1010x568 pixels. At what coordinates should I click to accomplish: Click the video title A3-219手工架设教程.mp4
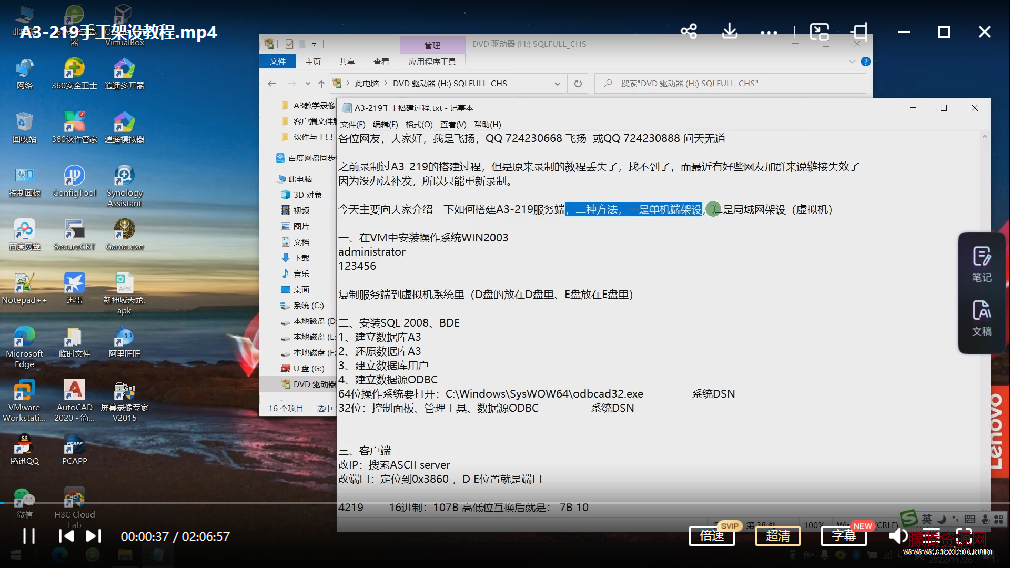coord(119,32)
